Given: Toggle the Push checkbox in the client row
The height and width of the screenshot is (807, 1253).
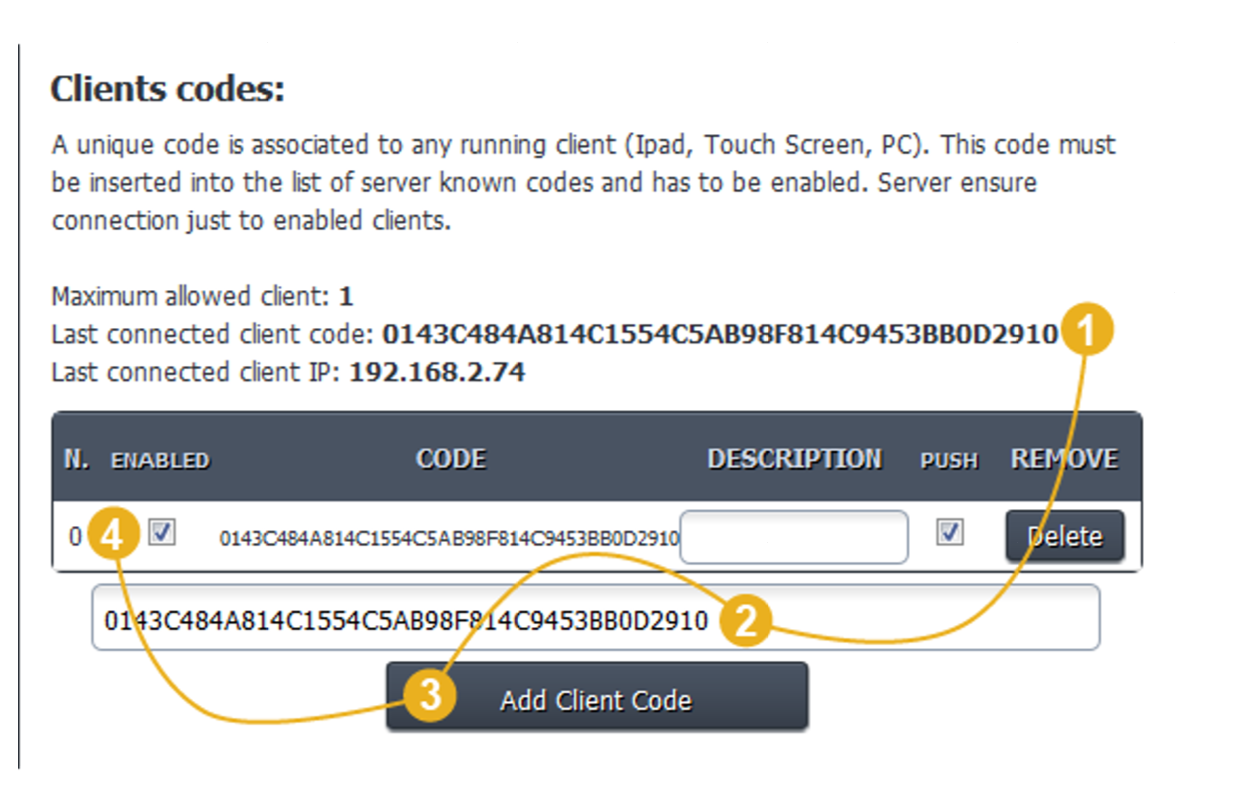Looking at the screenshot, I should [x=950, y=533].
